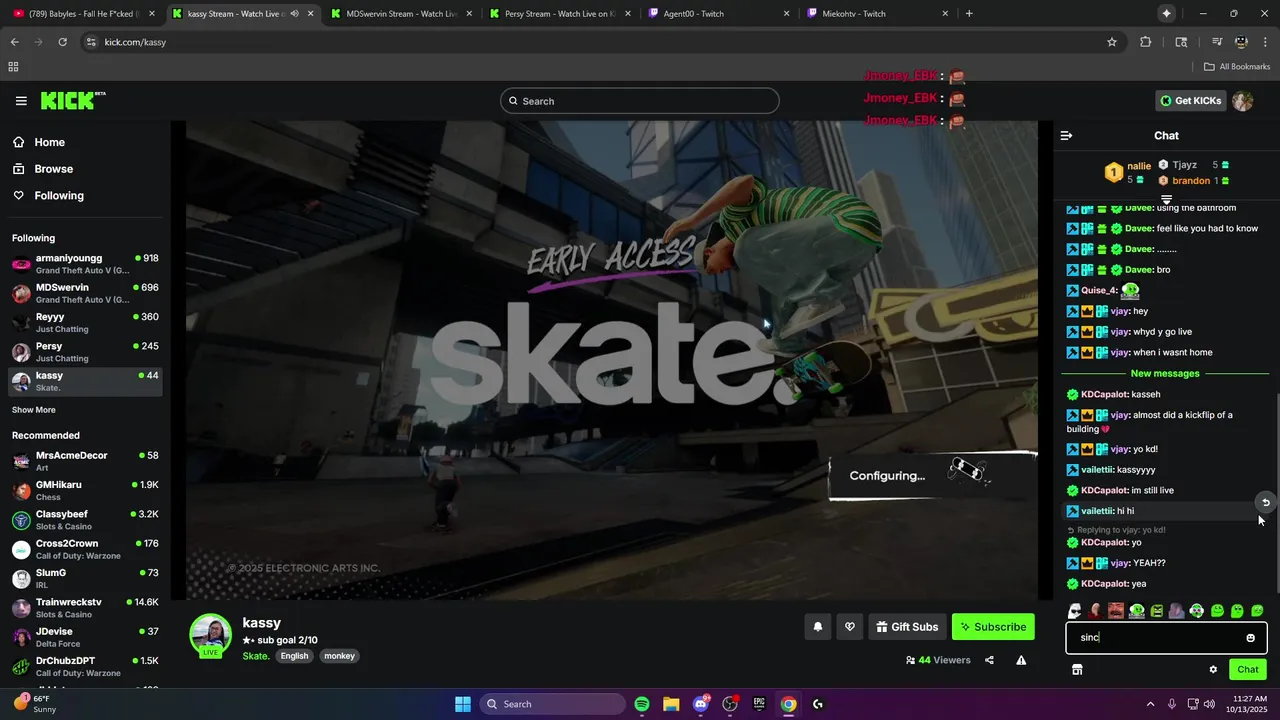
Task: Bookmark this page with the star
Action: click(1112, 42)
